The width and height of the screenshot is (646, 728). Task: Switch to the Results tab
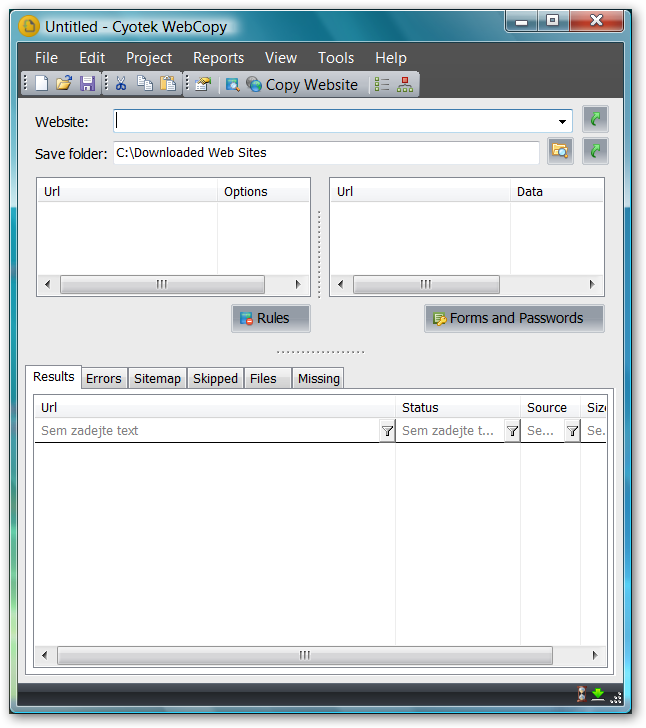pos(53,377)
